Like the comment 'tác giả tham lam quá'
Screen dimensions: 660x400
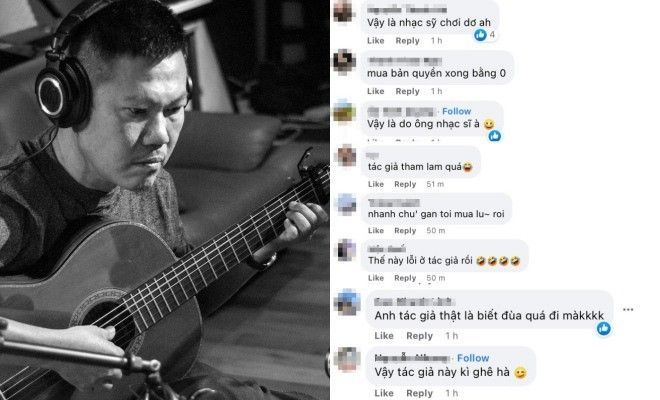[375, 184]
